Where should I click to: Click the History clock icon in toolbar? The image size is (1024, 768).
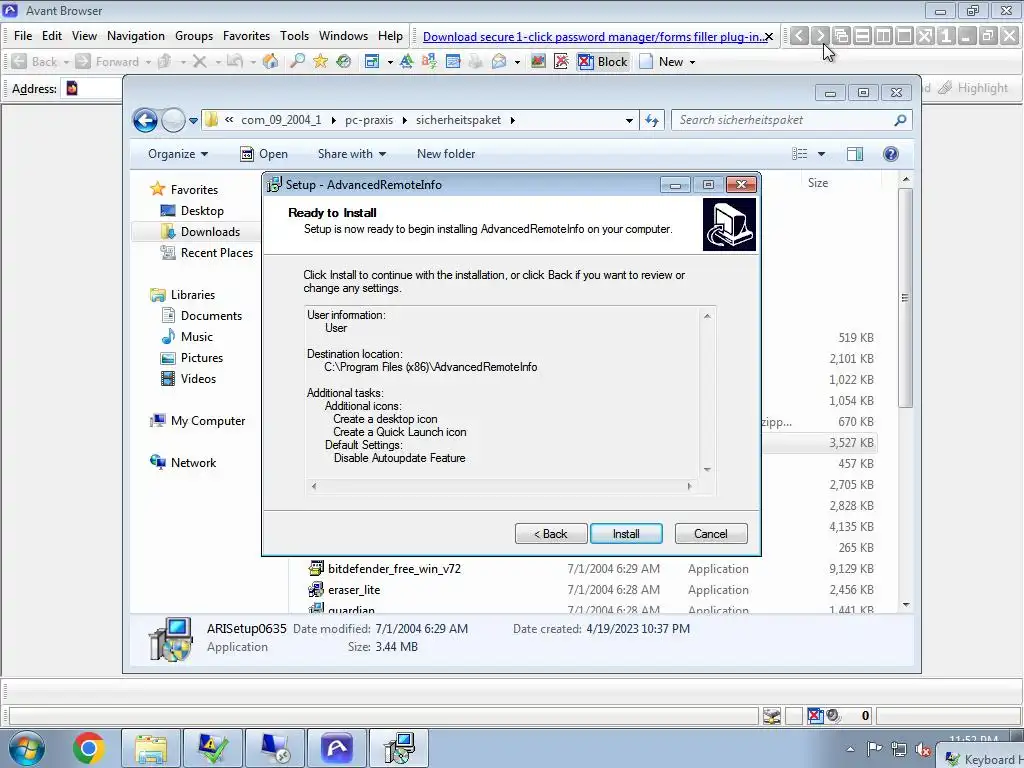click(344, 61)
